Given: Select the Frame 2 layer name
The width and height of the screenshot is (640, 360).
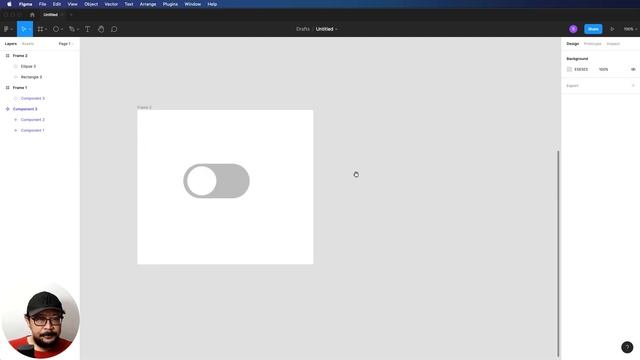Looking at the screenshot, I should (x=20, y=56).
